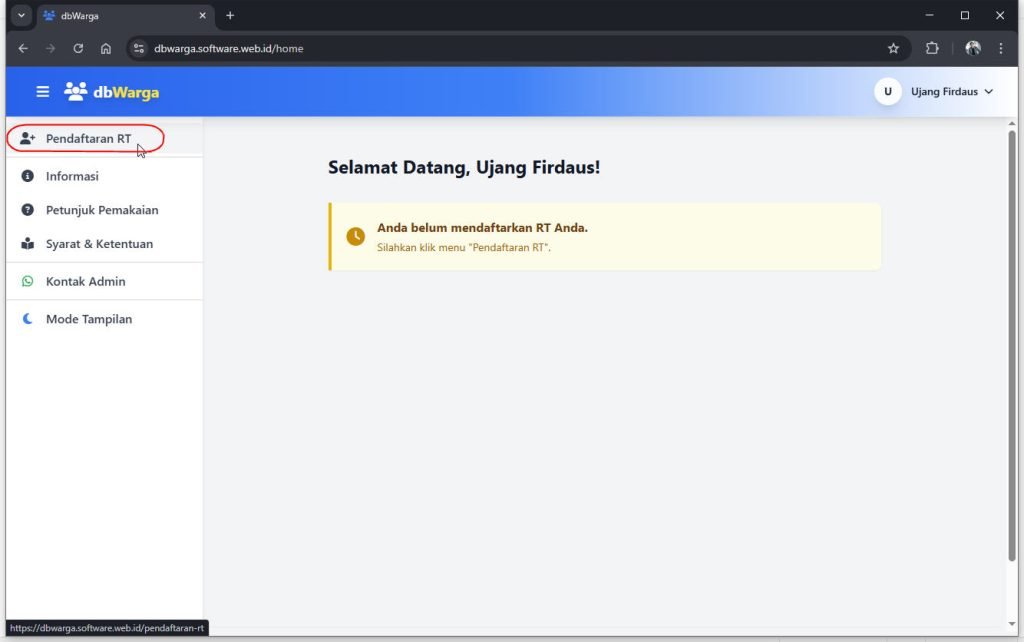Viewport: 1024px width, 642px height.
Task: Open a new browser tab
Action: [x=230, y=16]
